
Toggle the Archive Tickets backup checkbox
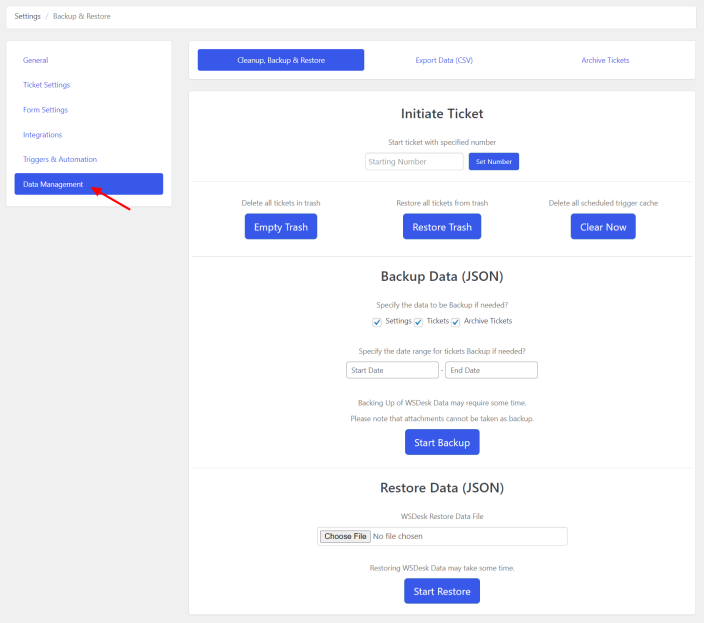coord(456,322)
